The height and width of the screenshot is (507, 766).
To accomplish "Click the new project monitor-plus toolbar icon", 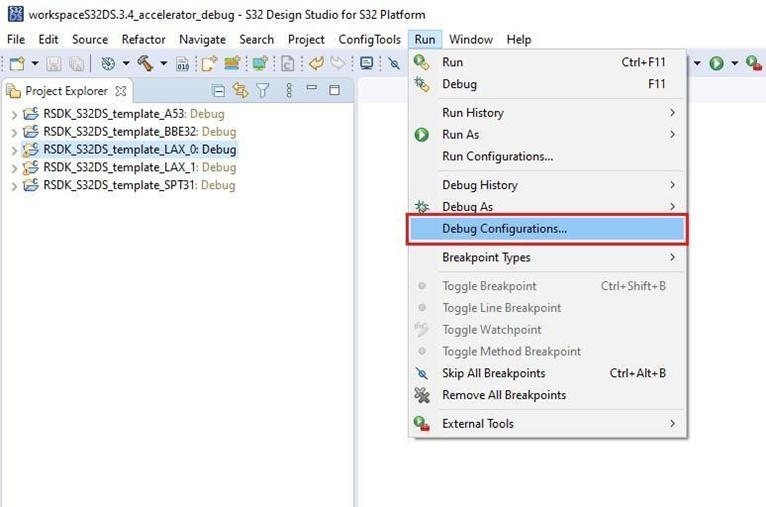I will point(260,63).
